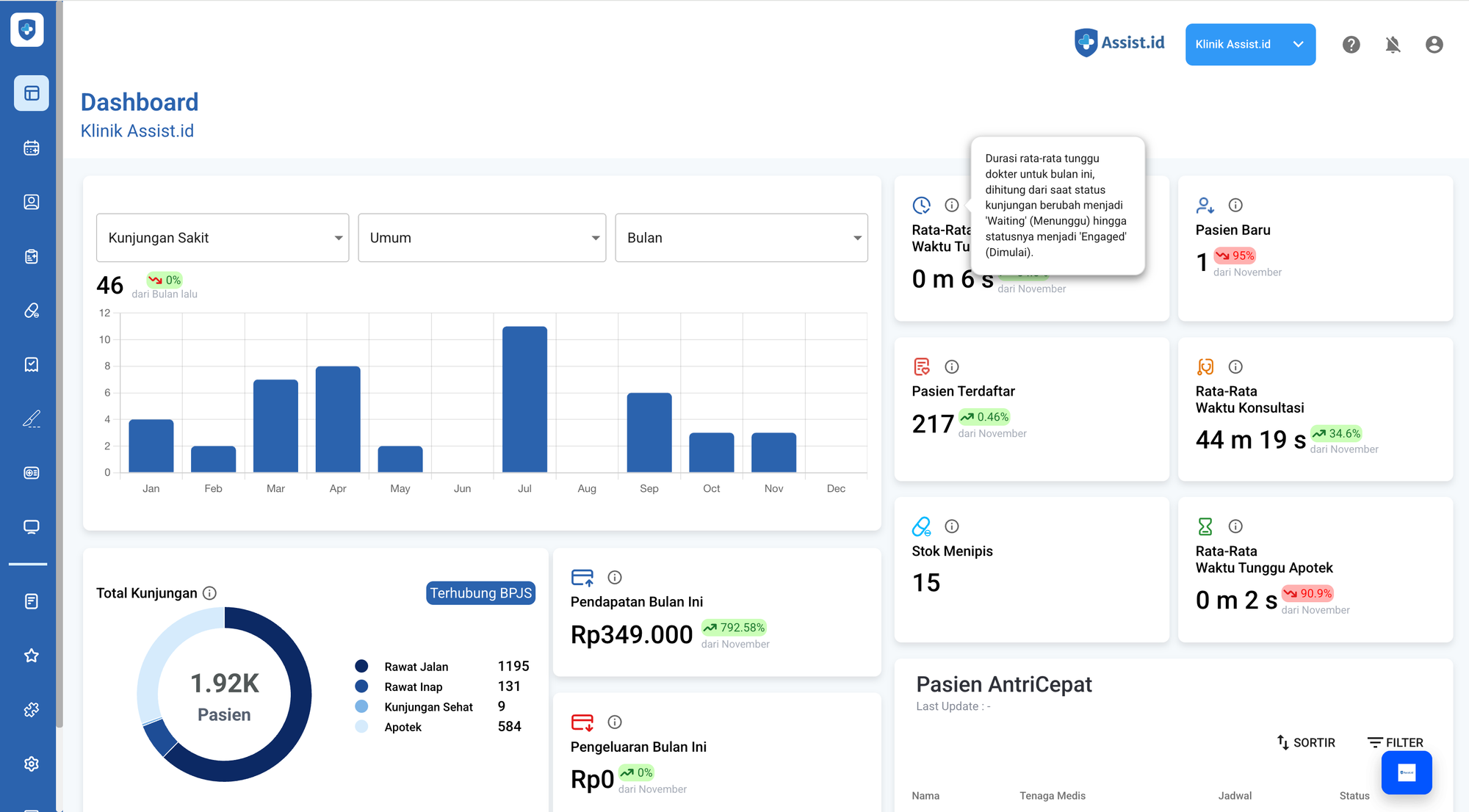Viewport: 1469px width, 812px height.
Task: Open the help question mark icon
Action: [1351, 45]
